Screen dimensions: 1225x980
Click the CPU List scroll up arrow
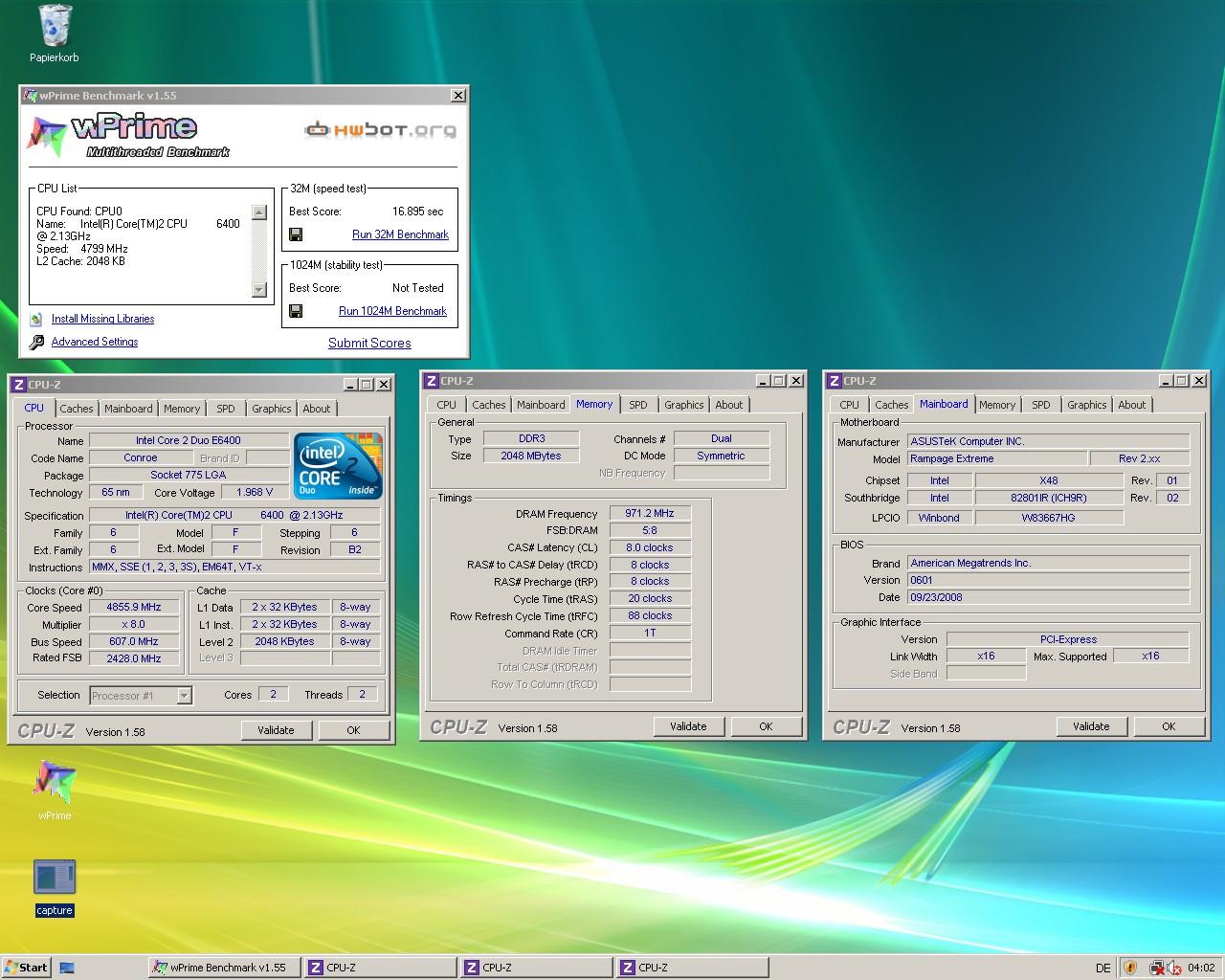[258, 212]
